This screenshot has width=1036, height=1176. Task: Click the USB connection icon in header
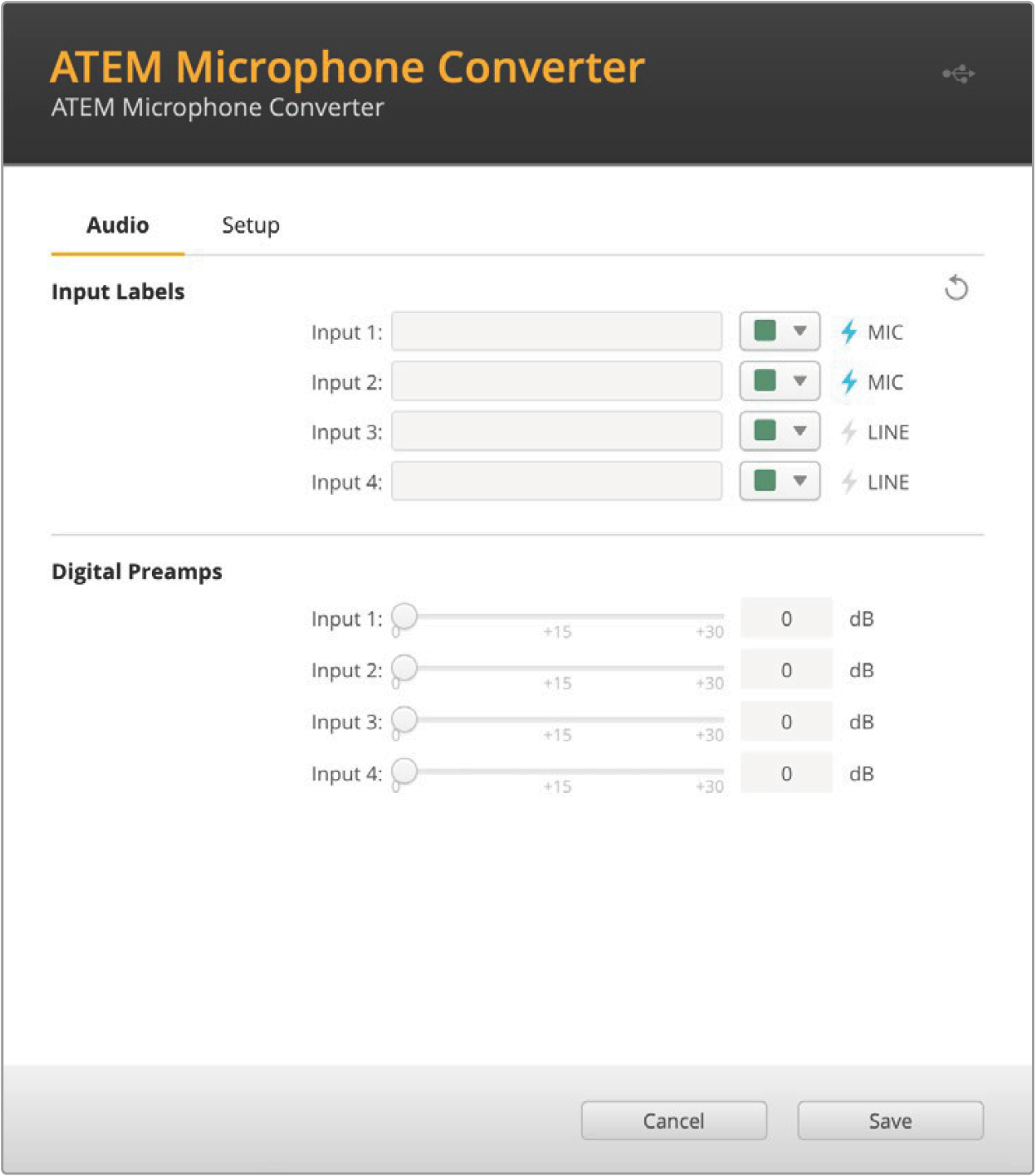pyautogui.click(x=958, y=74)
